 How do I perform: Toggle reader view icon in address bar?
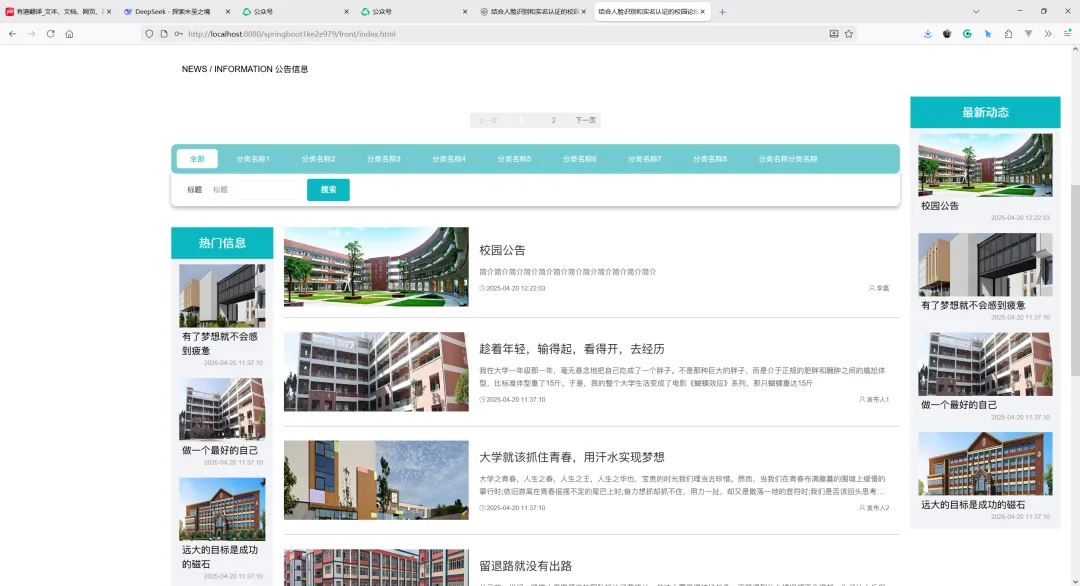click(x=833, y=34)
